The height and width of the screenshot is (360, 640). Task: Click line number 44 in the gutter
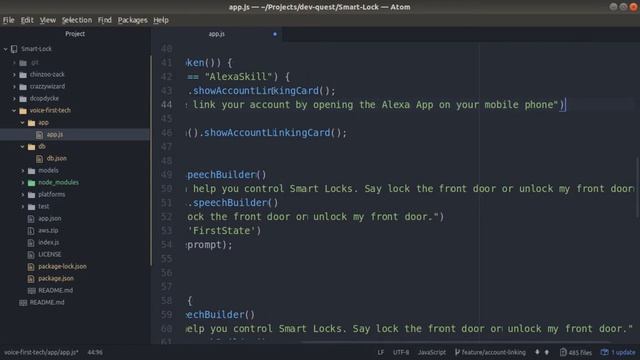[167, 105]
